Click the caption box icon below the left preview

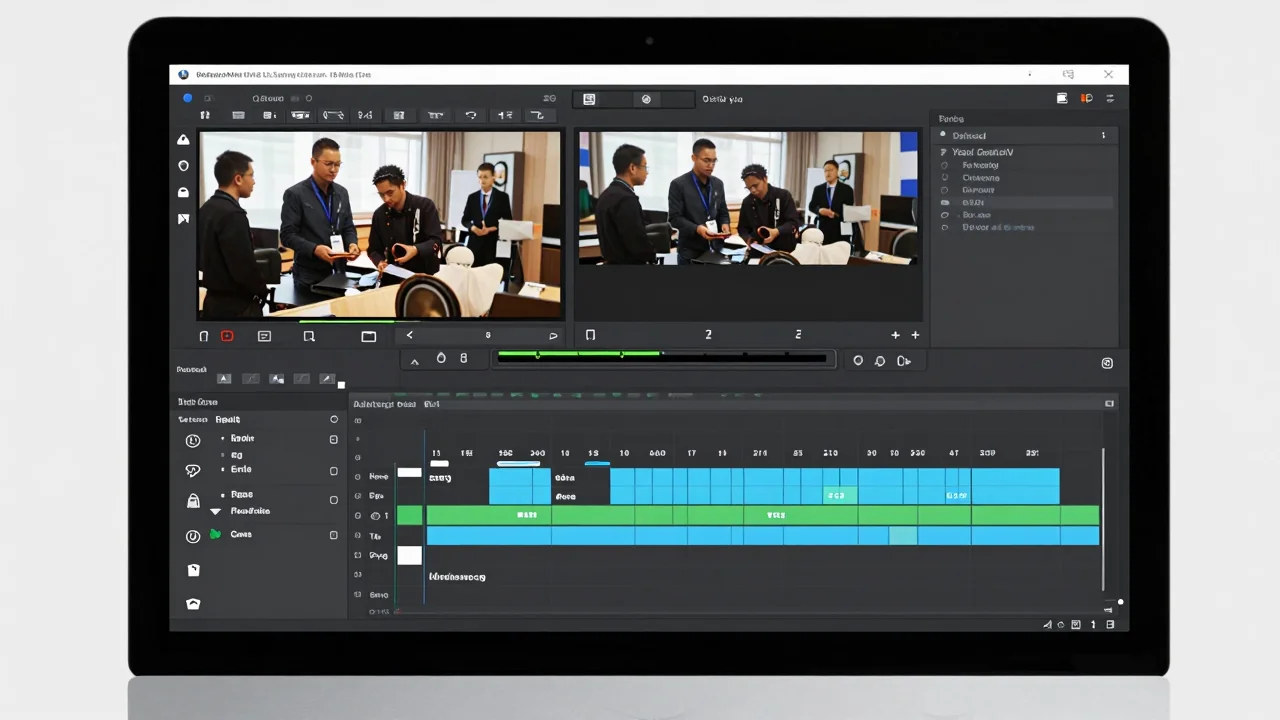(x=264, y=336)
